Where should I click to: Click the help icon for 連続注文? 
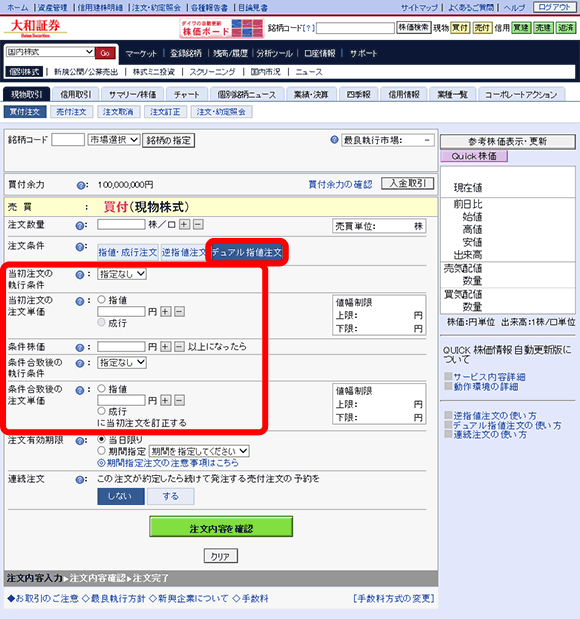(x=80, y=480)
